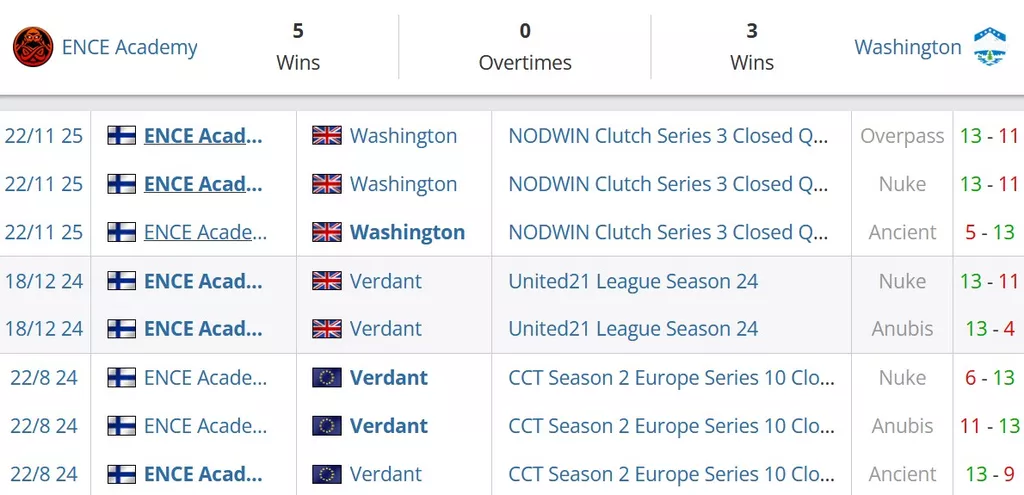The height and width of the screenshot is (495, 1024).
Task: Click the Washington team logo in header
Action: (x=990, y=47)
